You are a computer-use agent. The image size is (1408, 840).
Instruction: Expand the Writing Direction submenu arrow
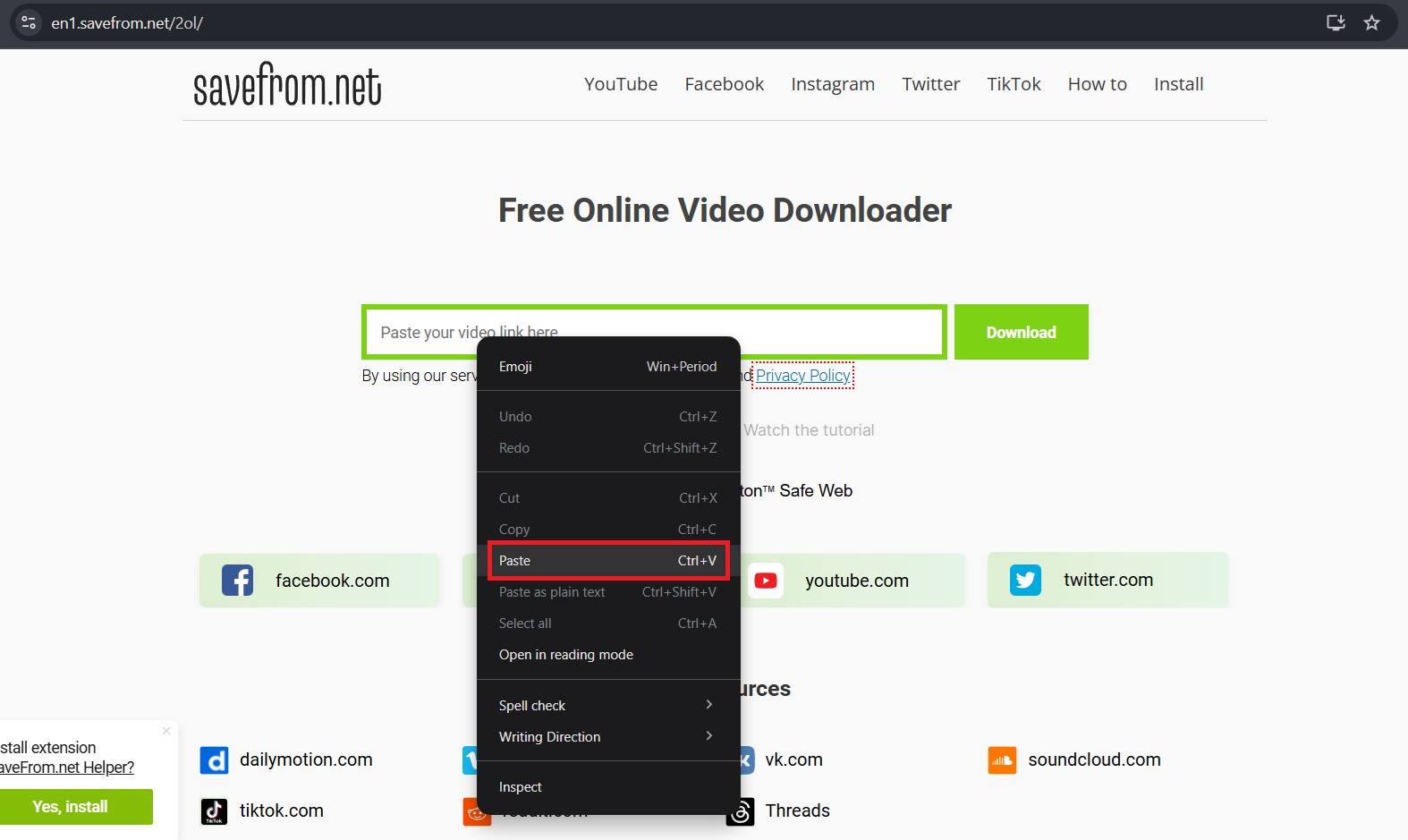[x=709, y=736]
